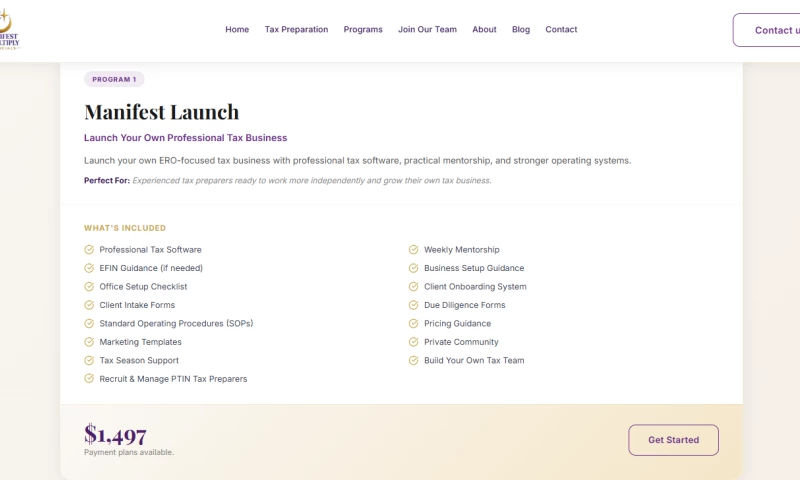Click the check icon beside EFIN Guidance
Screen dimensions: 800x480
pyautogui.click(x=89, y=268)
